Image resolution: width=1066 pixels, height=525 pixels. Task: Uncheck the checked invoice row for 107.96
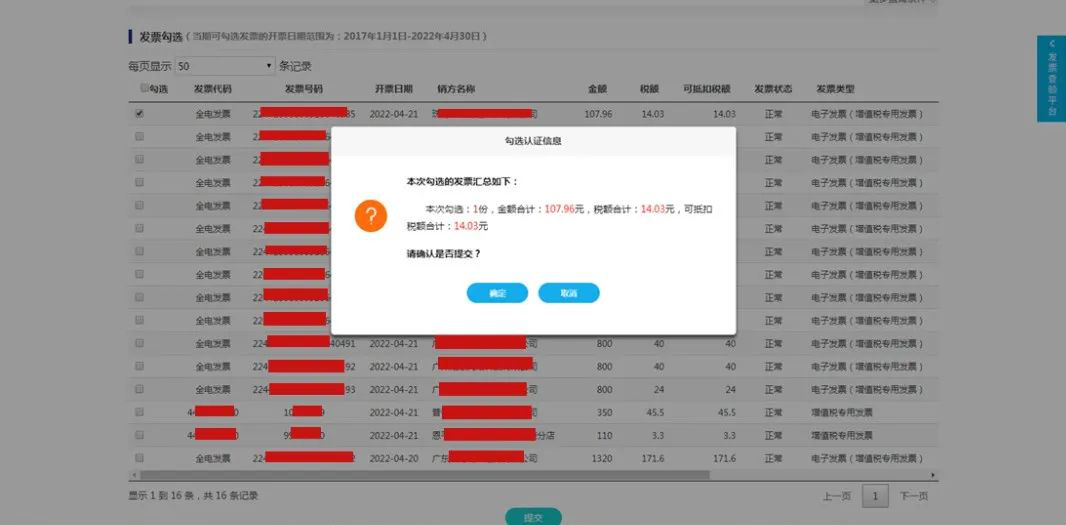pyautogui.click(x=139, y=114)
